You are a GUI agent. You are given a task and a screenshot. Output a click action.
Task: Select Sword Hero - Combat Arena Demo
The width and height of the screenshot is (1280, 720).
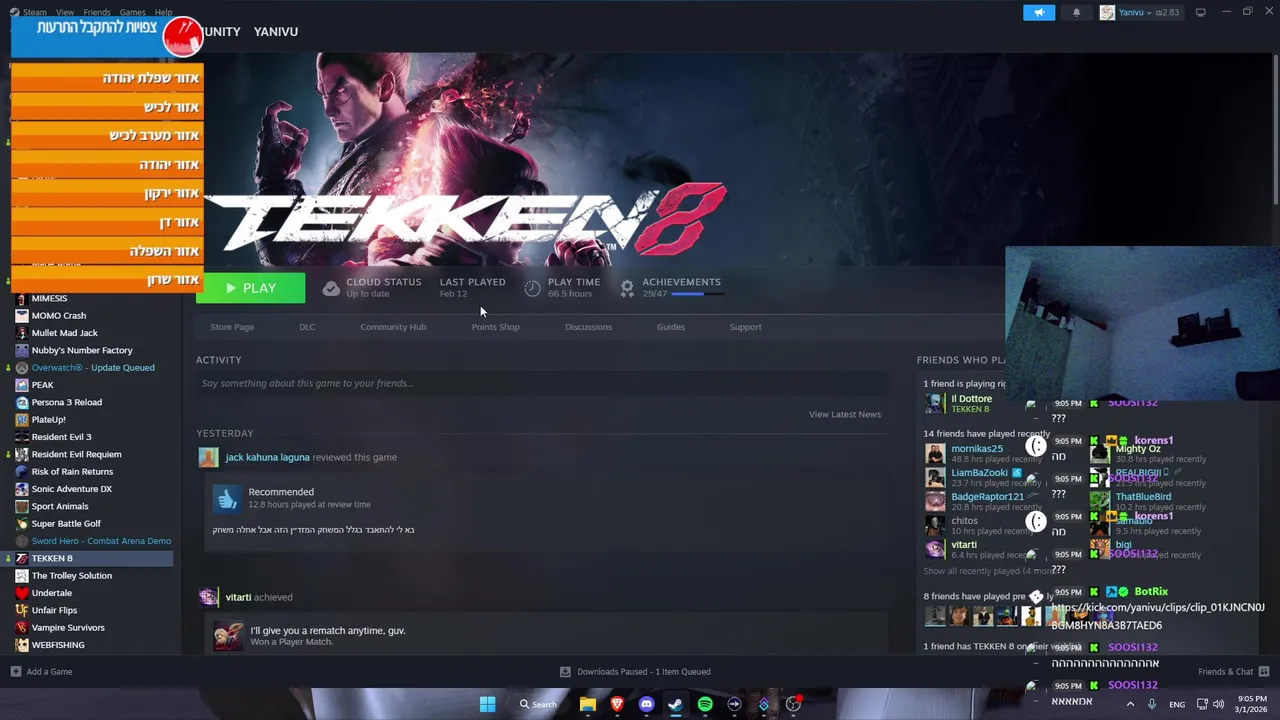click(x=101, y=541)
